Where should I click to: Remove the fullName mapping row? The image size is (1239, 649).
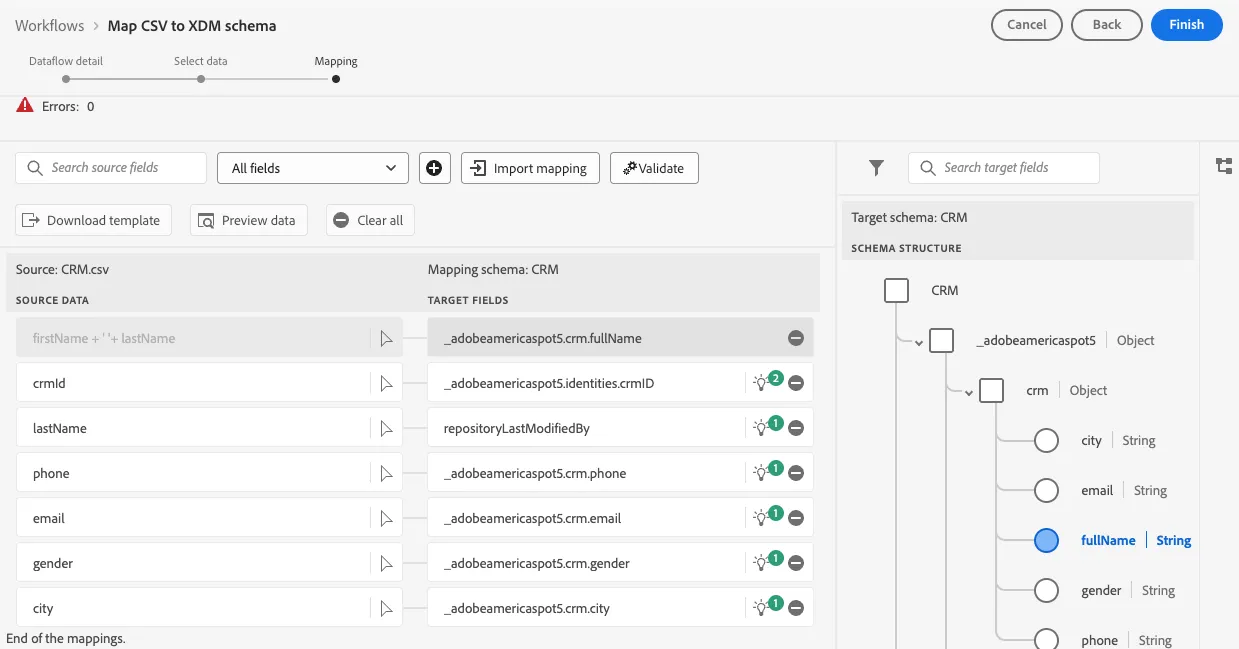[796, 338]
